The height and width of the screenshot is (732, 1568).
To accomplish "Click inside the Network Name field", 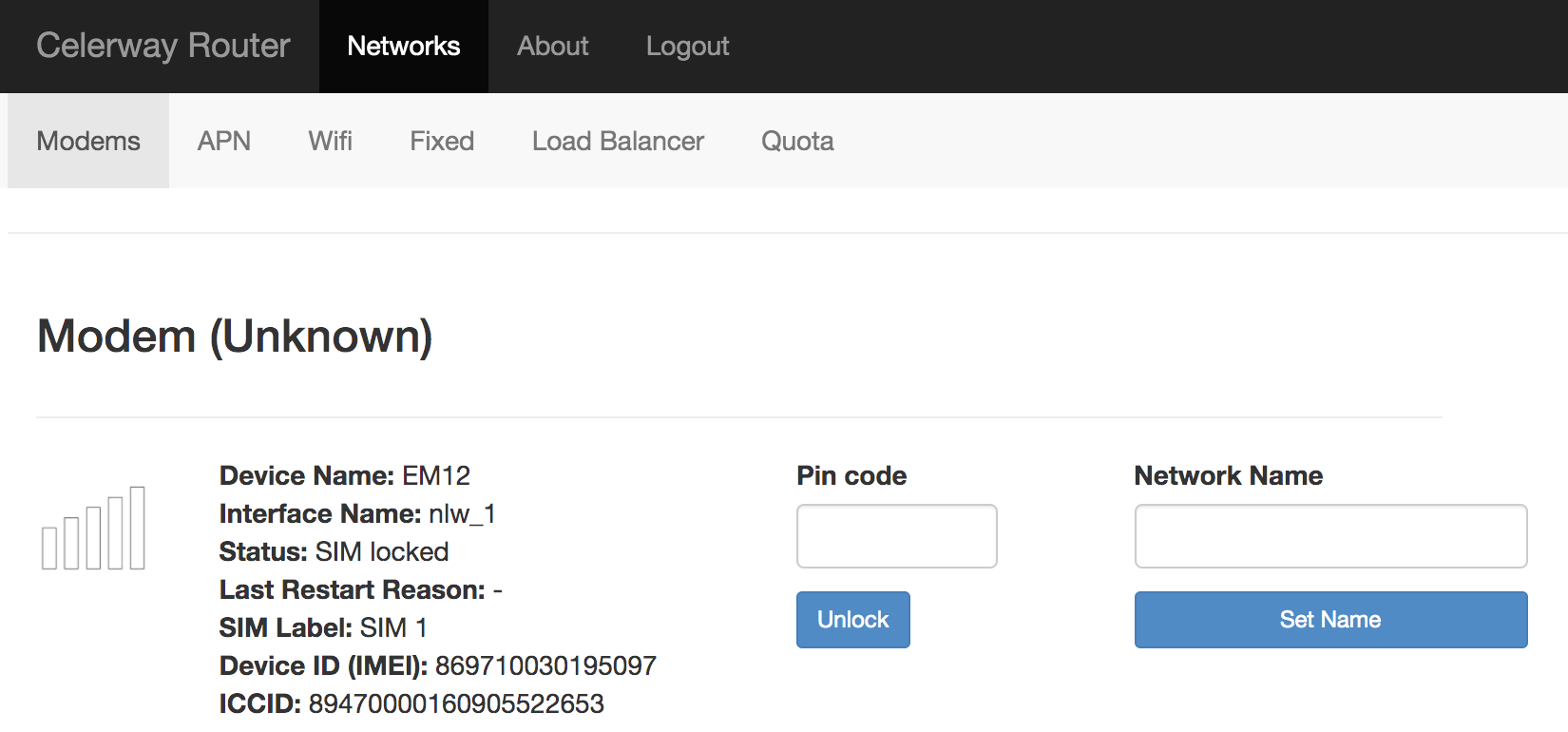I will point(1330,536).
